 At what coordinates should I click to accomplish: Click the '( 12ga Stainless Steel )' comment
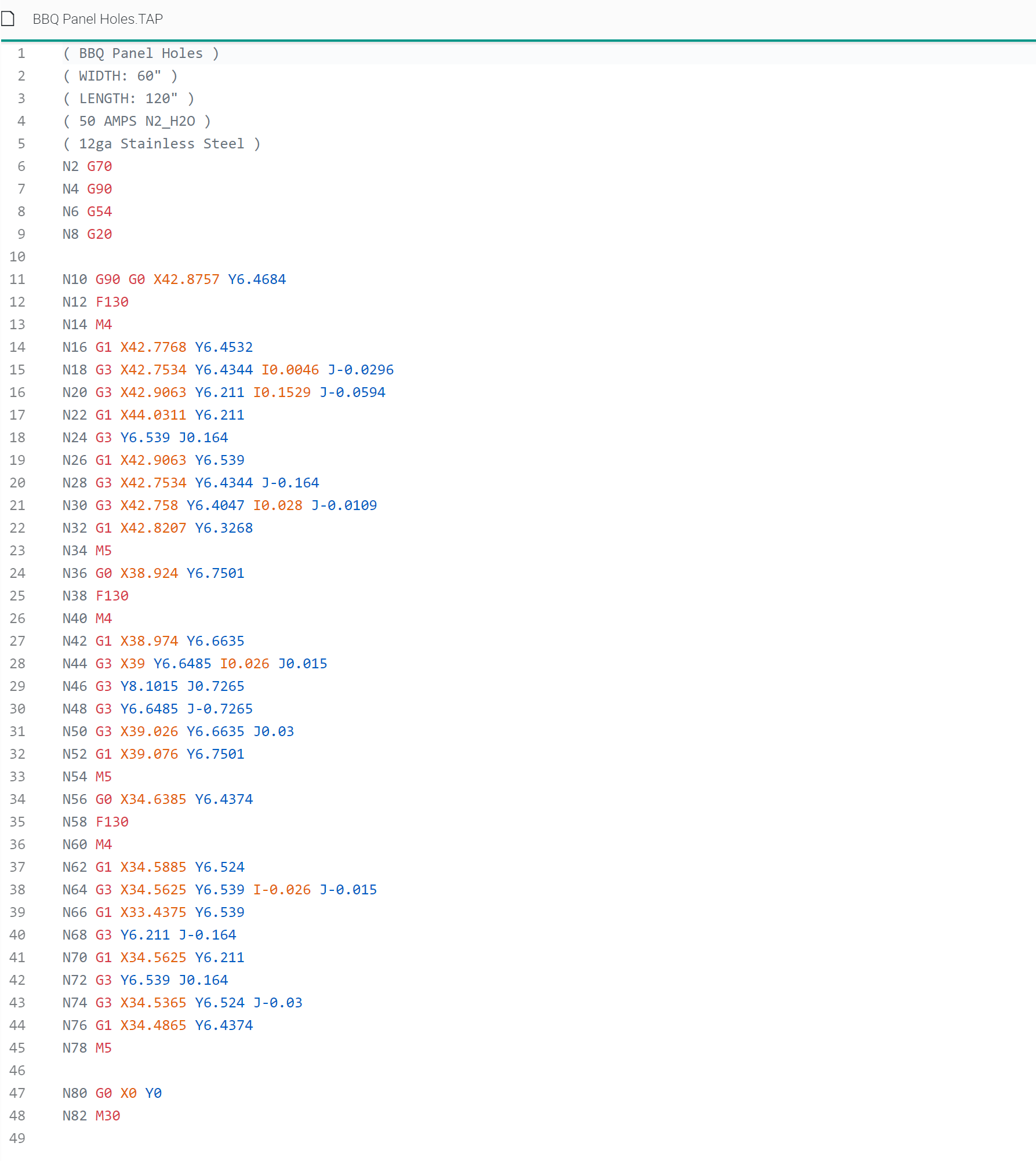(x=162, y=144)
